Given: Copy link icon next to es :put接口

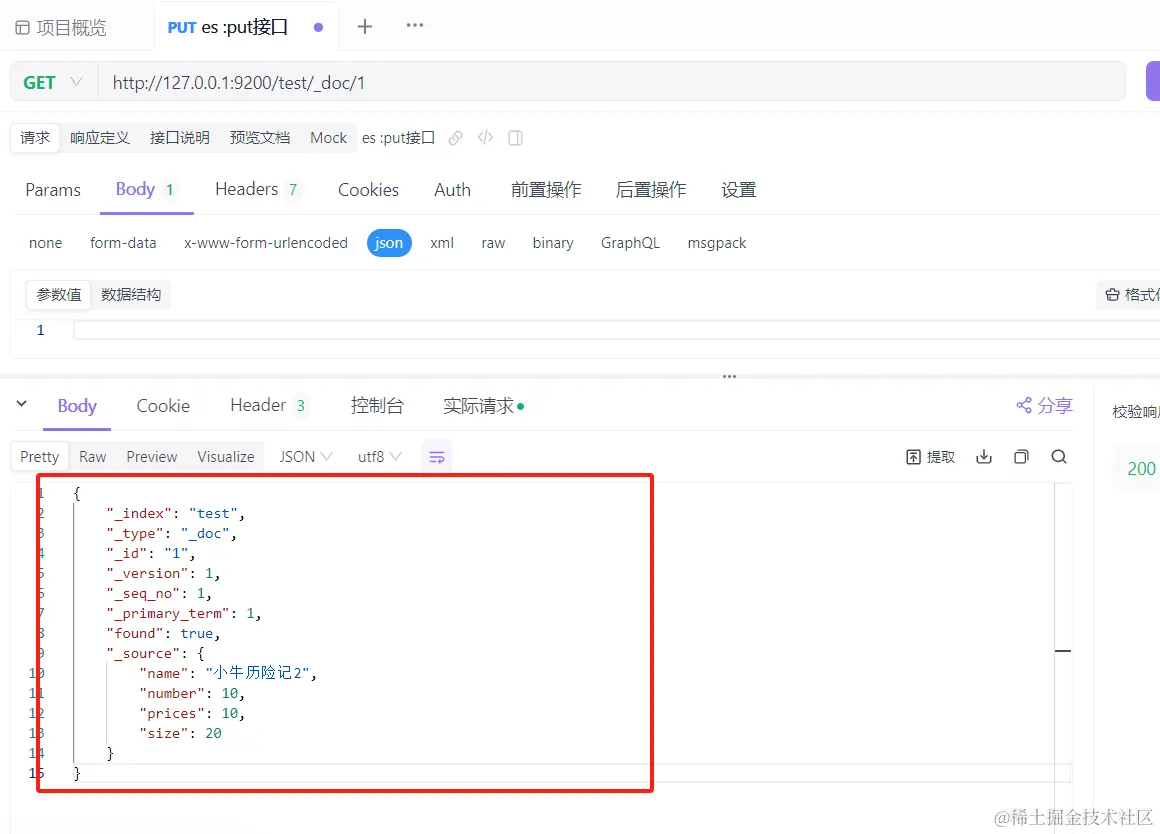Looking at the screenshot, I should (x=456, y=138).
